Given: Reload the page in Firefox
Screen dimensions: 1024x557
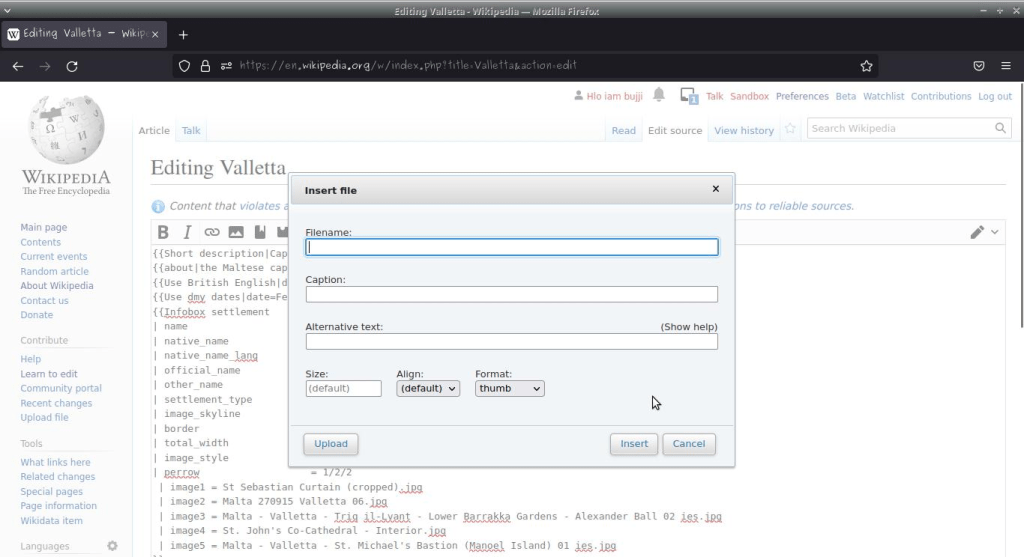Looking at the screenshot, I should point(72,66).
